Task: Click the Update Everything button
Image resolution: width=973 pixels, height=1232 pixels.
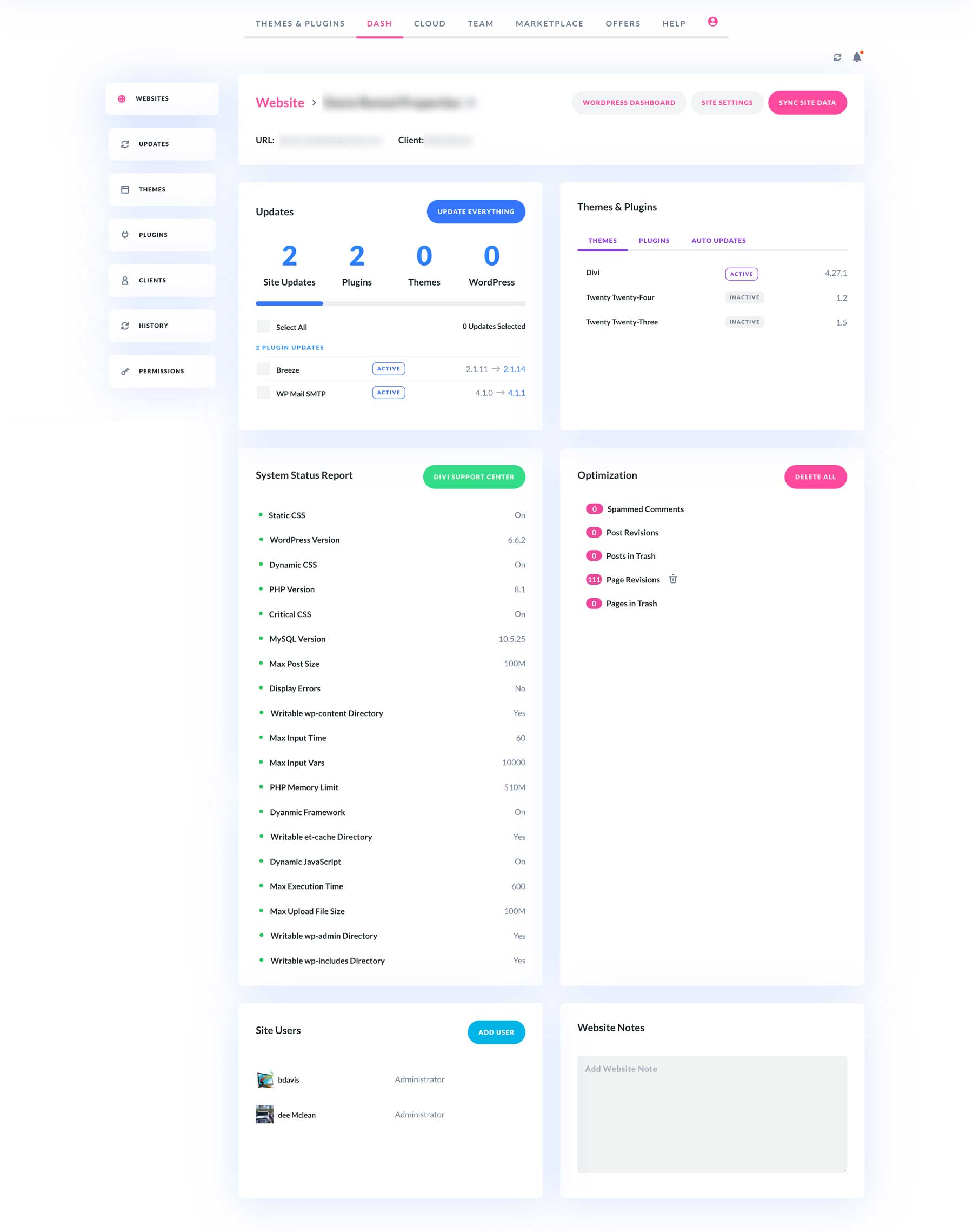Action: coord(475,211)
